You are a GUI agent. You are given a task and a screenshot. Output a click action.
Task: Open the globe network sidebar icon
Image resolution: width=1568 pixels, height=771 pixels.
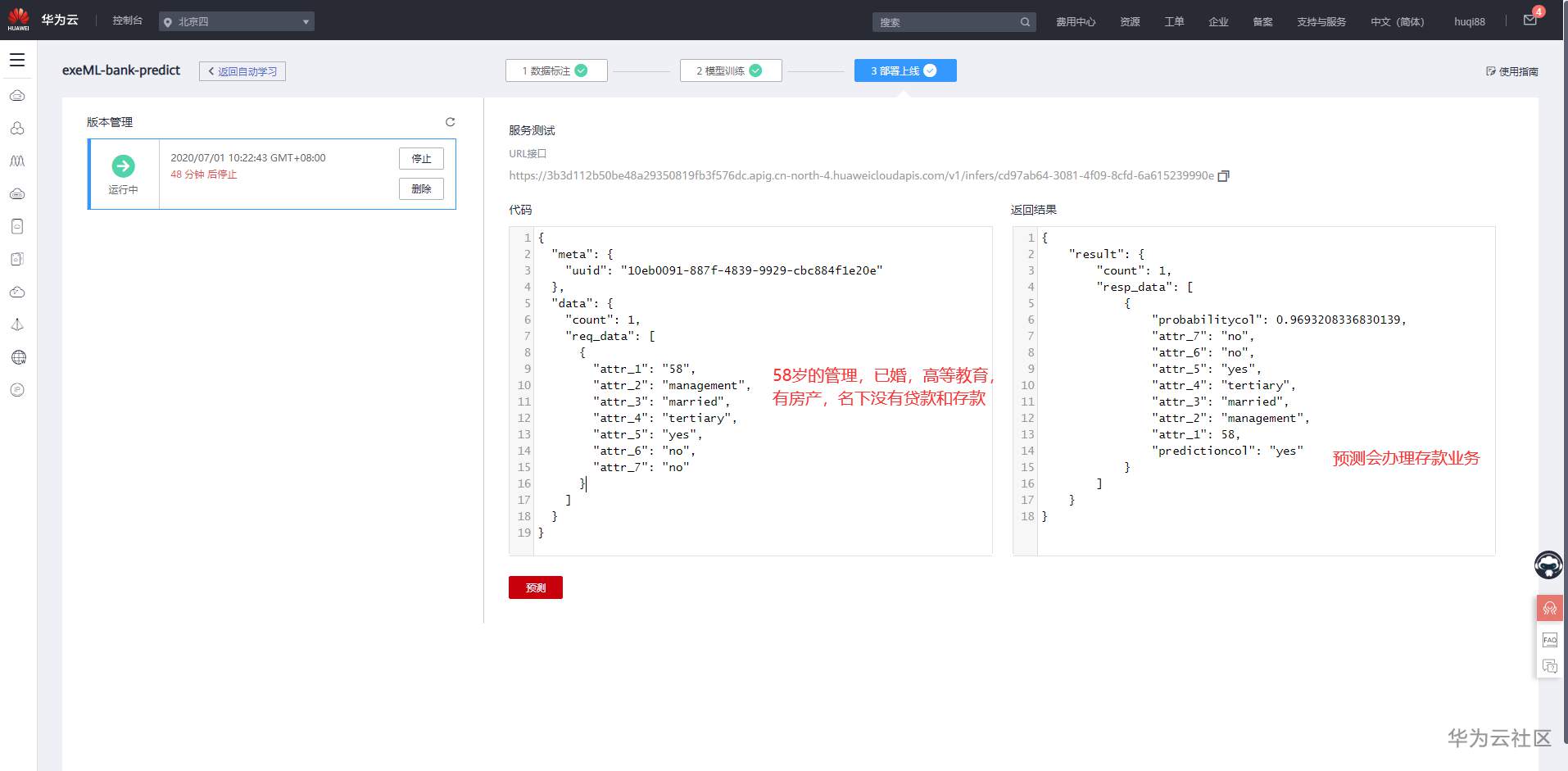18,357
